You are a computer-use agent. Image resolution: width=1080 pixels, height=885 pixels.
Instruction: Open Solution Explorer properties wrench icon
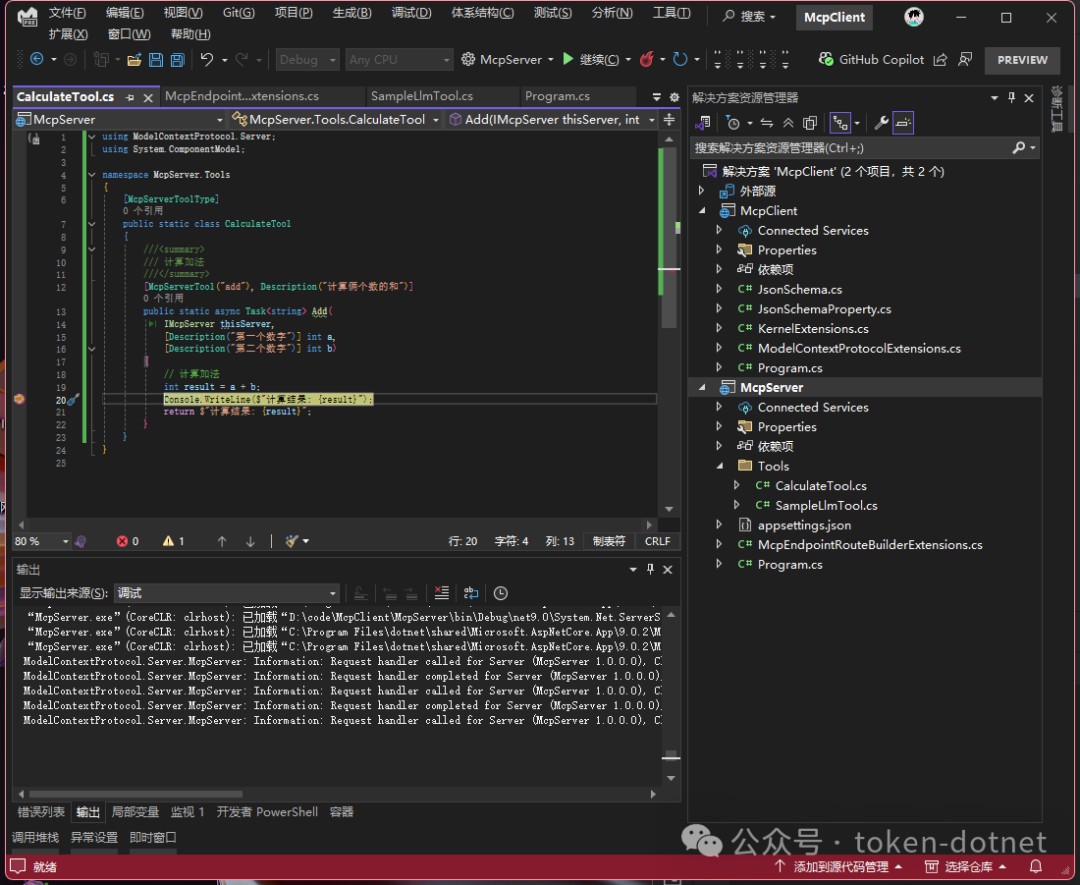[881, 123]
